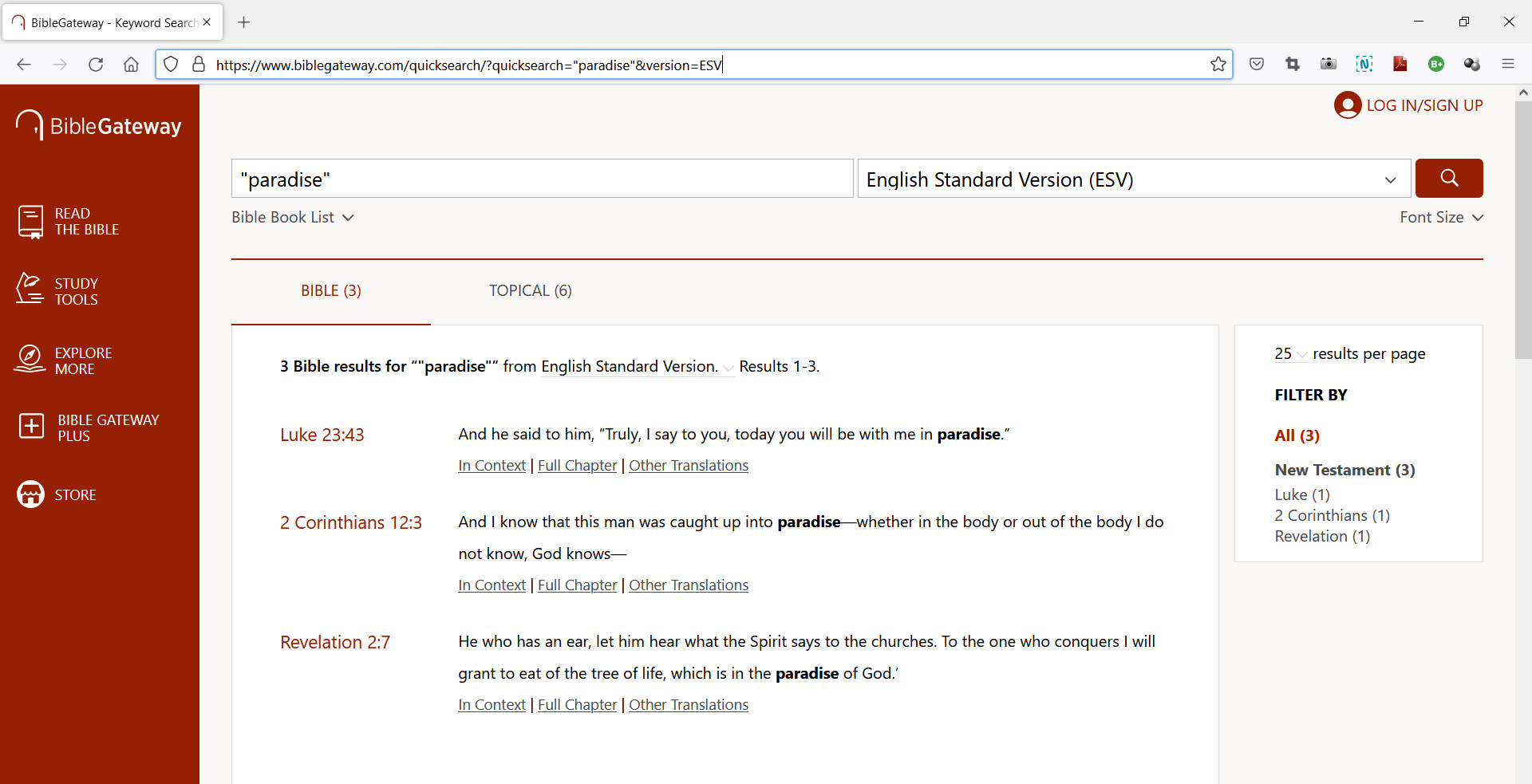The height and width of the screenshot is (784, 1532).
Task: Click the red search magnifier button
Action: point(1448,178)
